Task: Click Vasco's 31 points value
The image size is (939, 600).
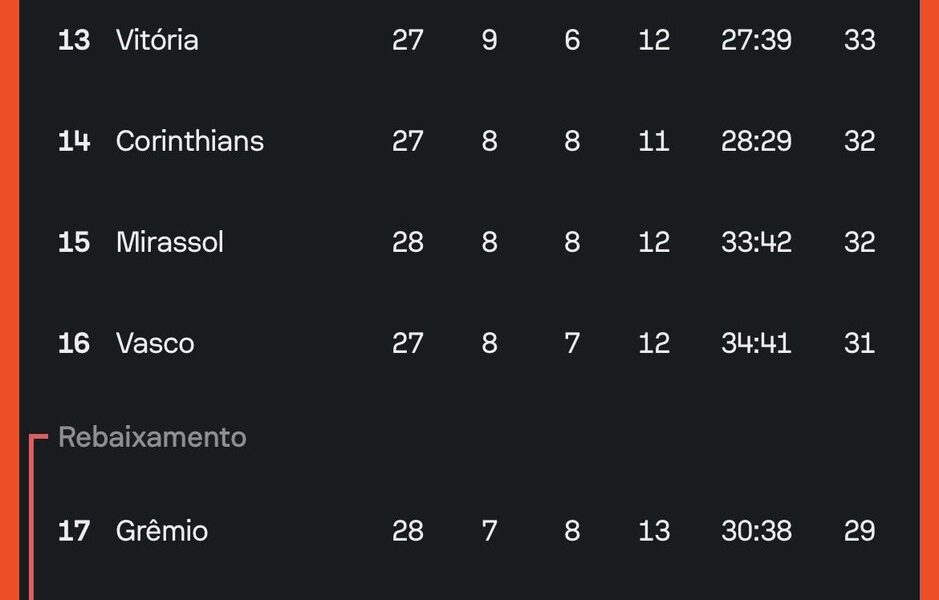Action: pos(859,344)
